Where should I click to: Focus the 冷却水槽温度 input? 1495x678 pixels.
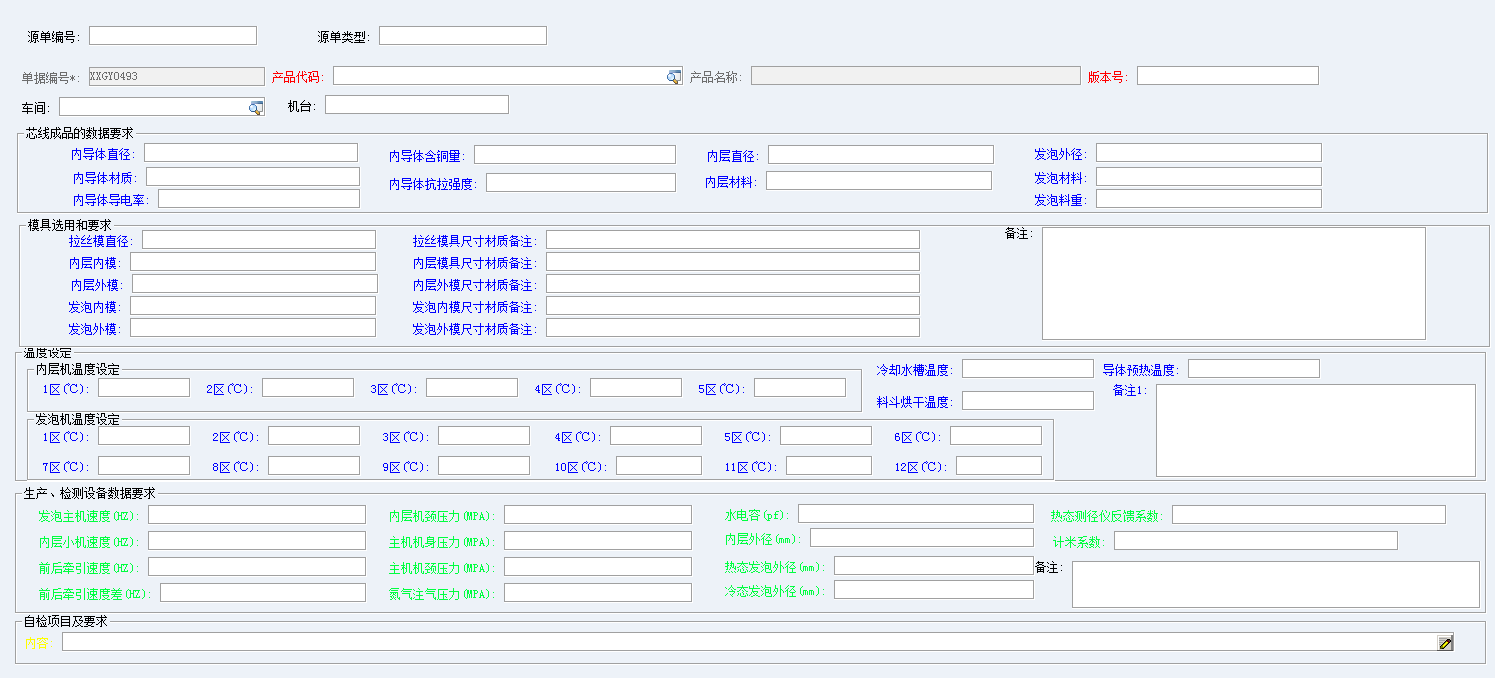1027,369
